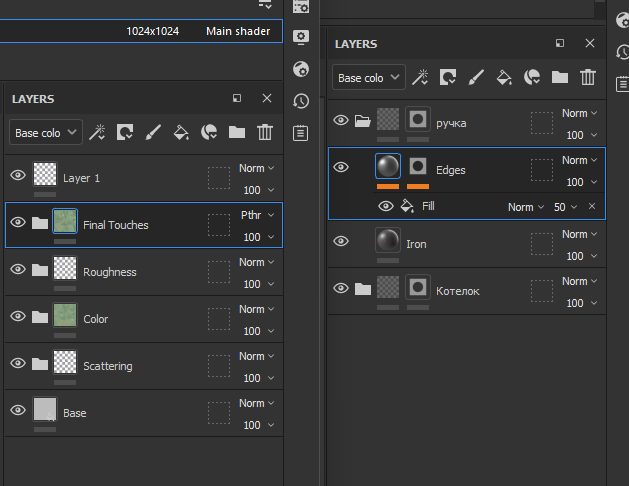Open the blend mode dropdown of the Roughness layer
The width and height of the screenshot is (629, 486).
coord(256,262)
